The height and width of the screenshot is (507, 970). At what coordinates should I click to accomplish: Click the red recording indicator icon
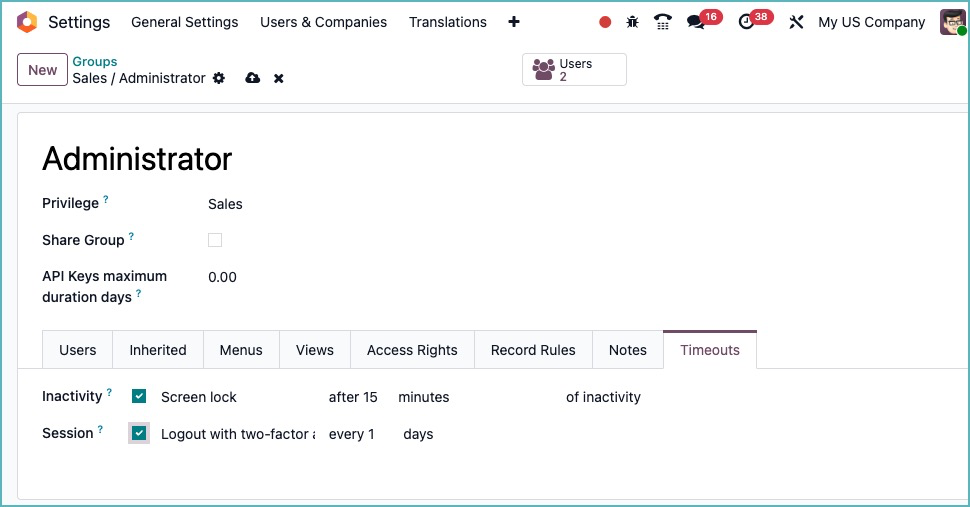click(605, 22)
